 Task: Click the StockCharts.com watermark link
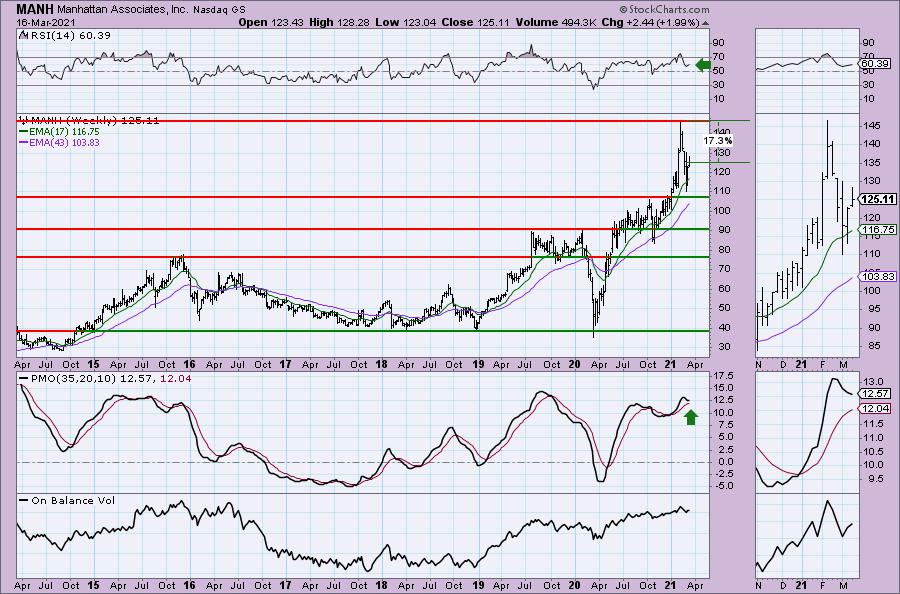click(664, 9)
